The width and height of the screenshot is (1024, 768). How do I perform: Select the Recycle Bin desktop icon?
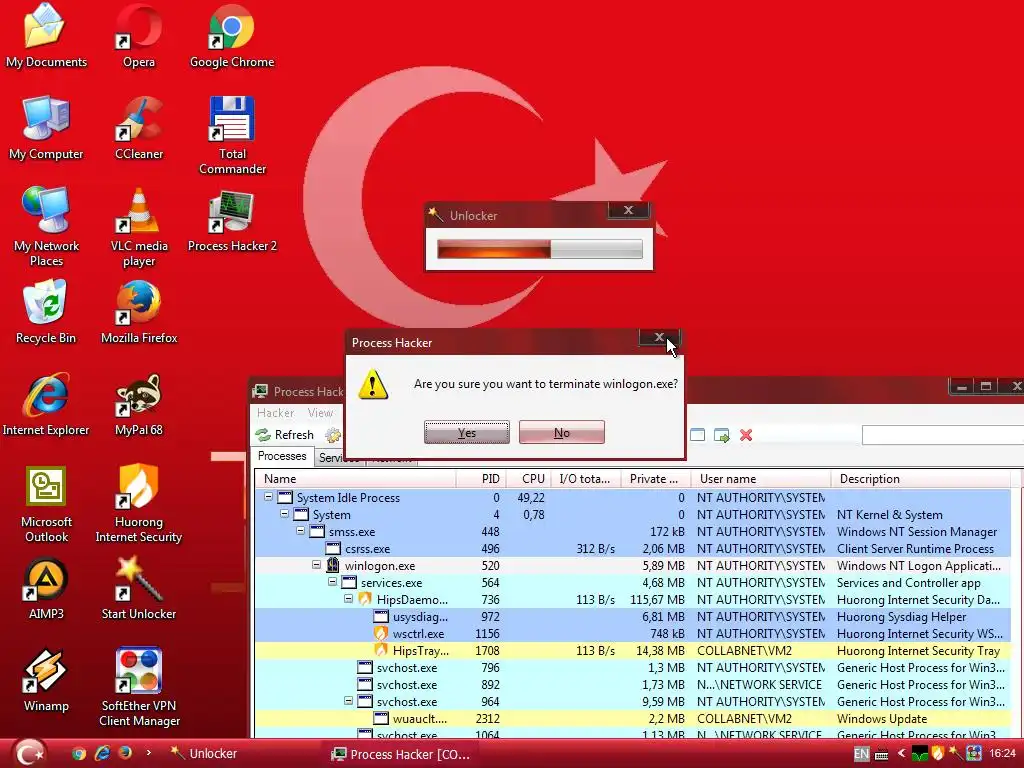(46, 313)
